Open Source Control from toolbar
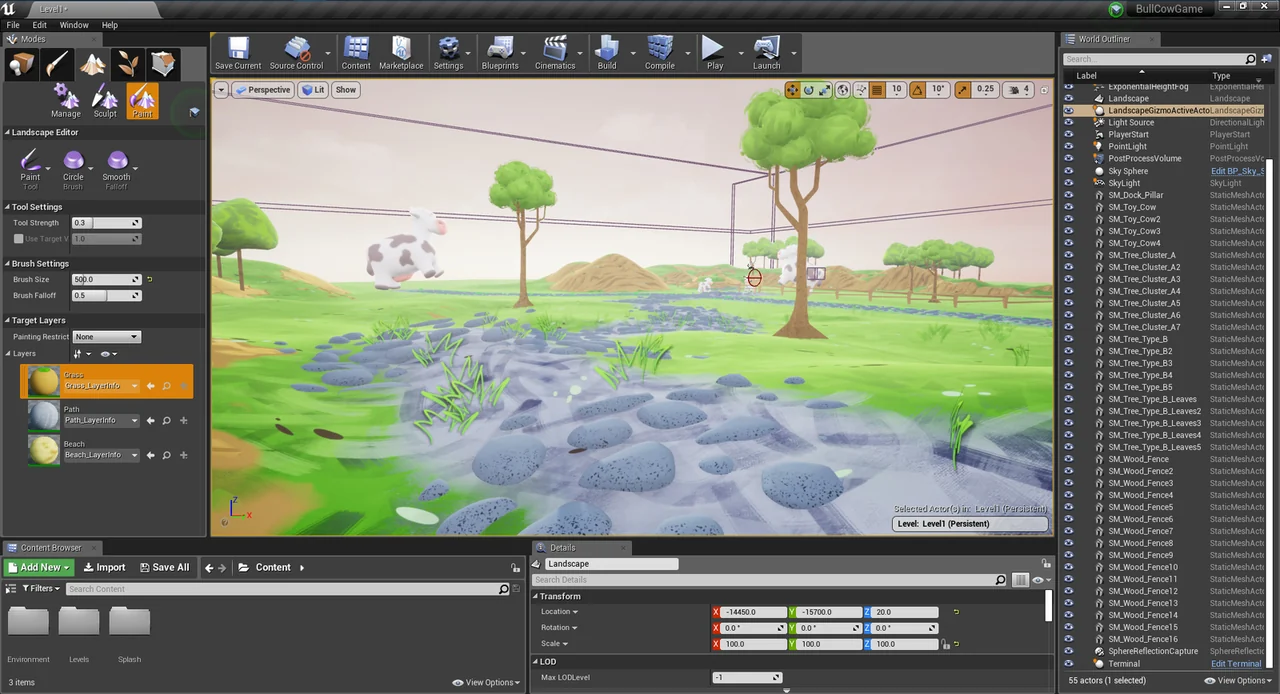1280x694 pixels. (297, 53)
